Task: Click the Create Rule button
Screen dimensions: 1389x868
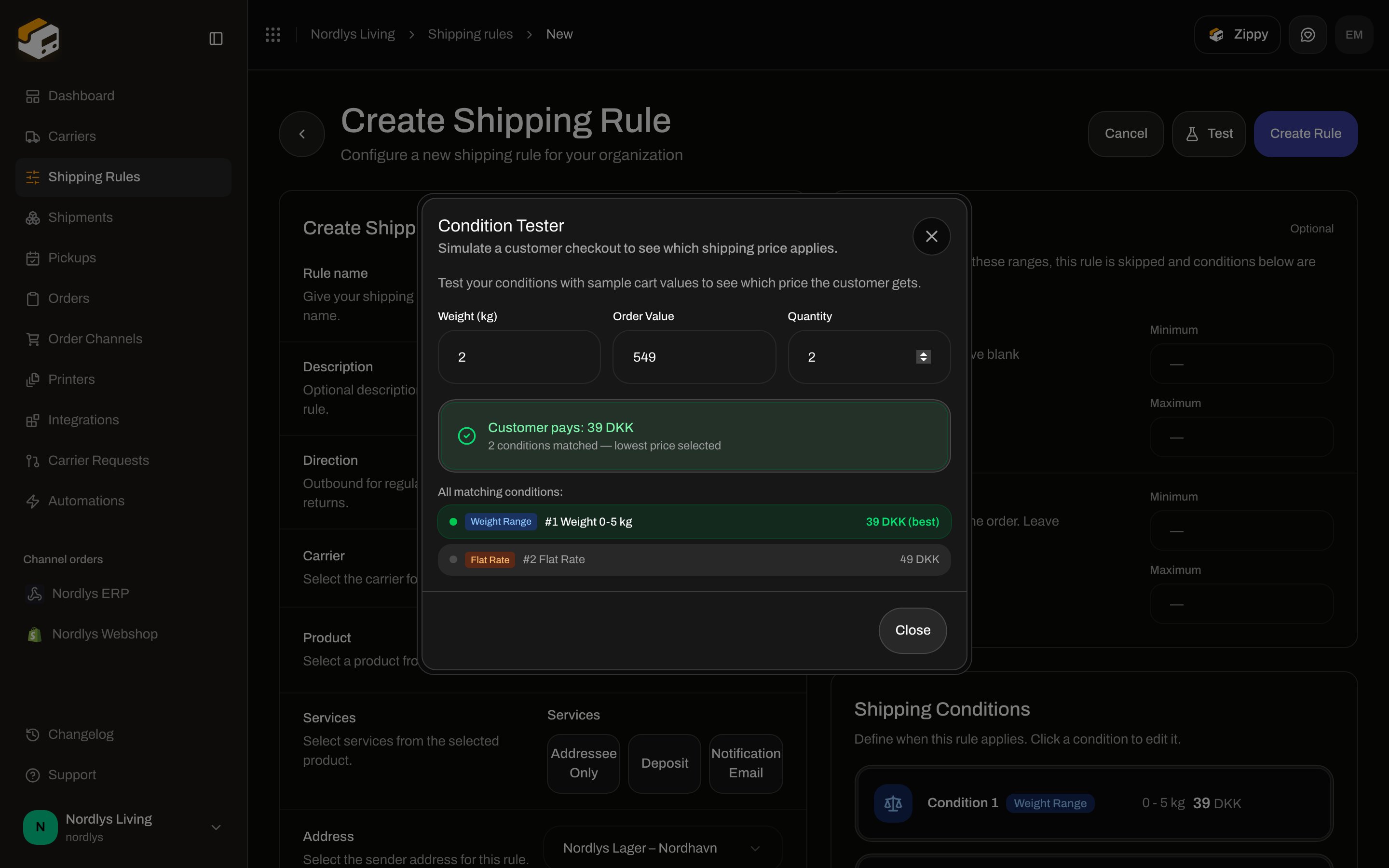Action: pyautogui.click(x=1305, y=134)
